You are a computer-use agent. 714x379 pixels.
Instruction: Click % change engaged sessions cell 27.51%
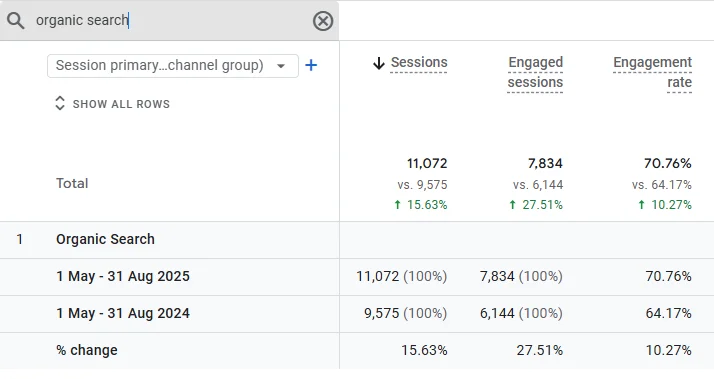(x=540, y=350)
